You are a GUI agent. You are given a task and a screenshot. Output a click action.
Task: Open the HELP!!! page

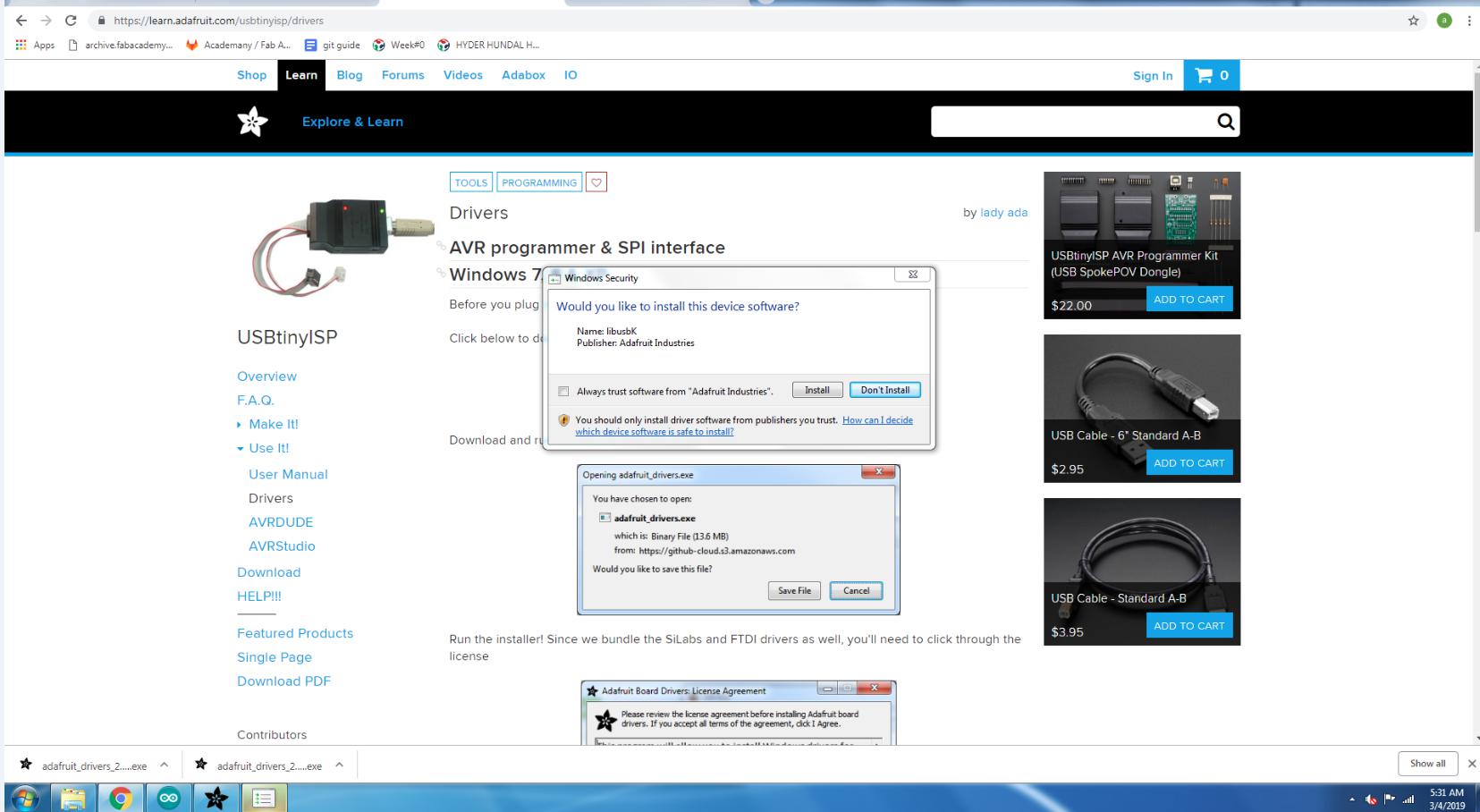[x=259, y=596]
